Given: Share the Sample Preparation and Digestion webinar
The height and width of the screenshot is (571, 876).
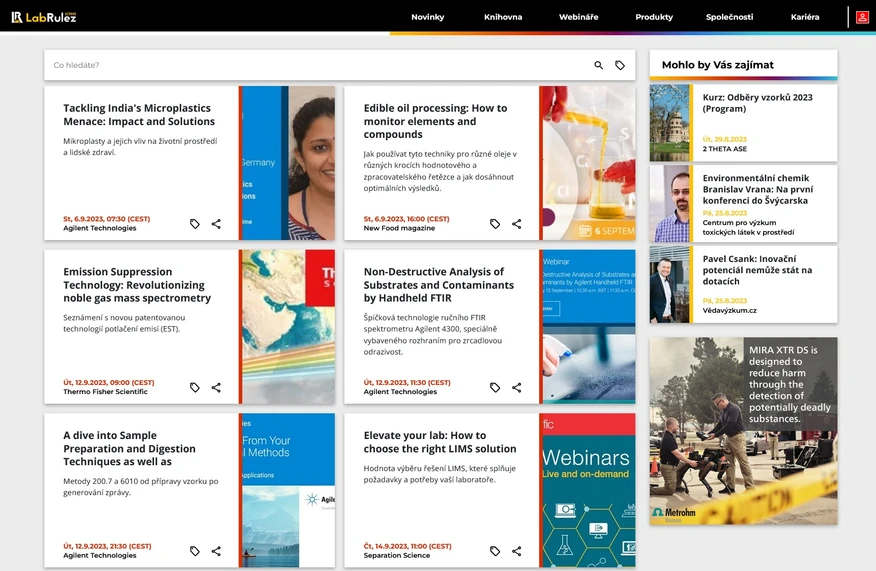Looking at the screenshot, I should coord(216,551).
